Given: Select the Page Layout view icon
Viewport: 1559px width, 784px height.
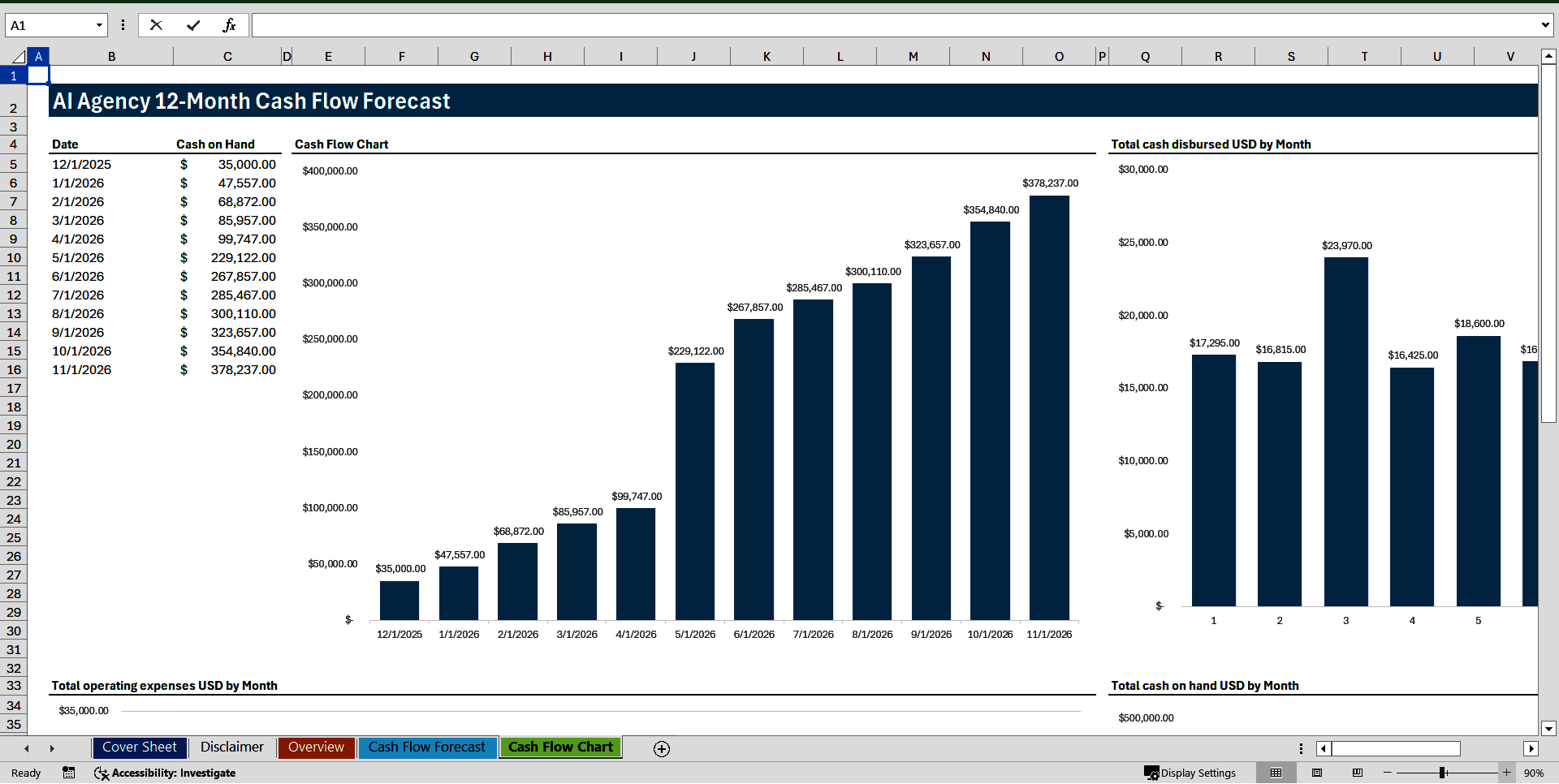Looking at the screenshot, I should click(1317, 773).
